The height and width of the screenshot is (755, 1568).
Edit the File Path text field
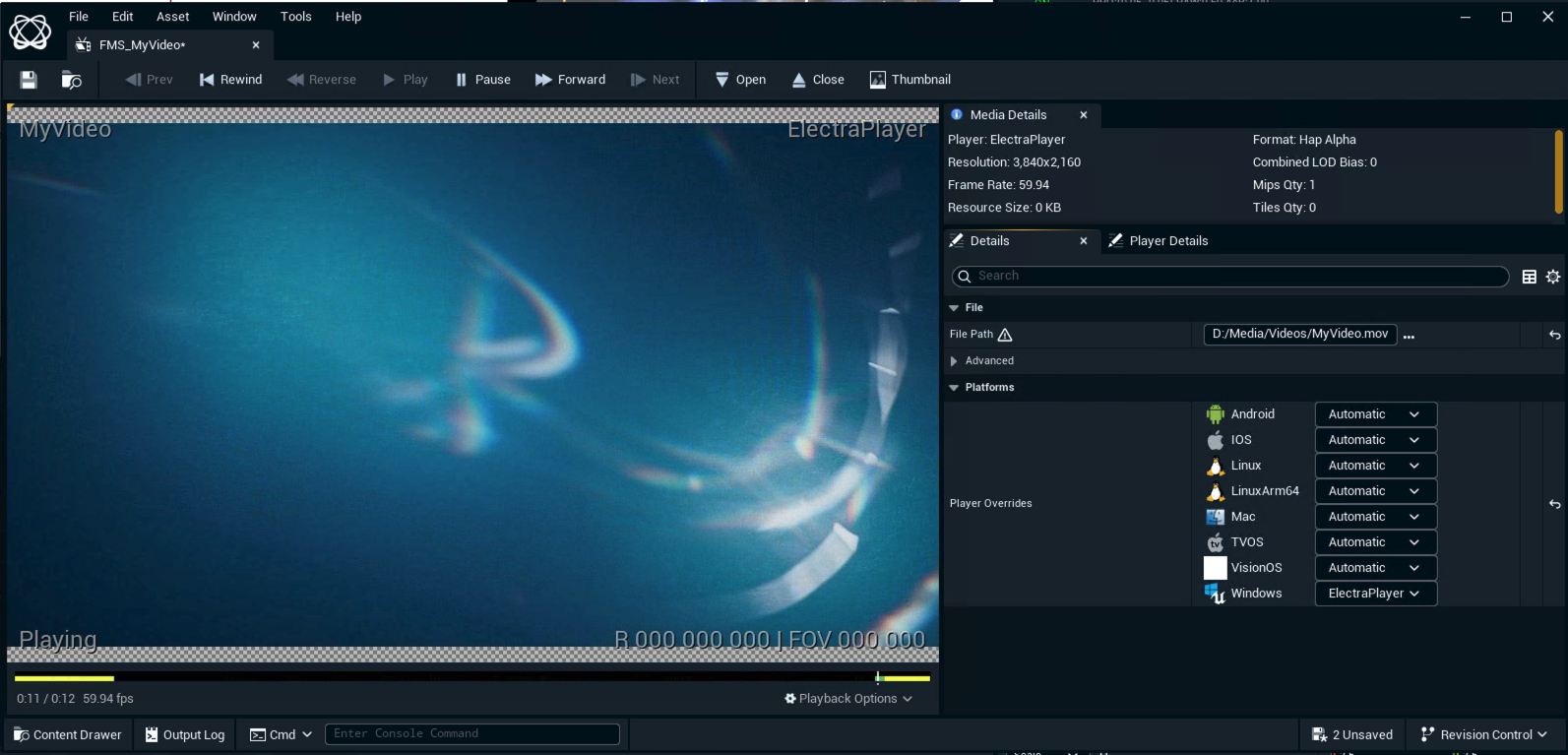click(1300, 335)
